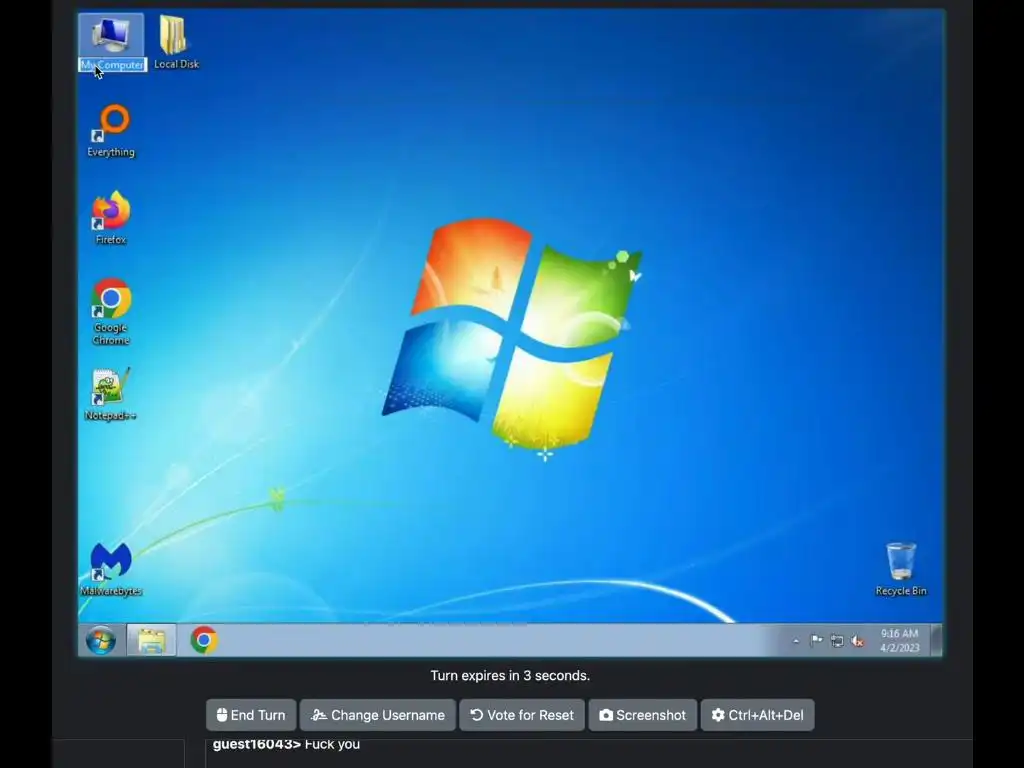Select the Malwarebytes desktop shortcut
This screenshot has height=768, width=1024.
click(111, 569)
